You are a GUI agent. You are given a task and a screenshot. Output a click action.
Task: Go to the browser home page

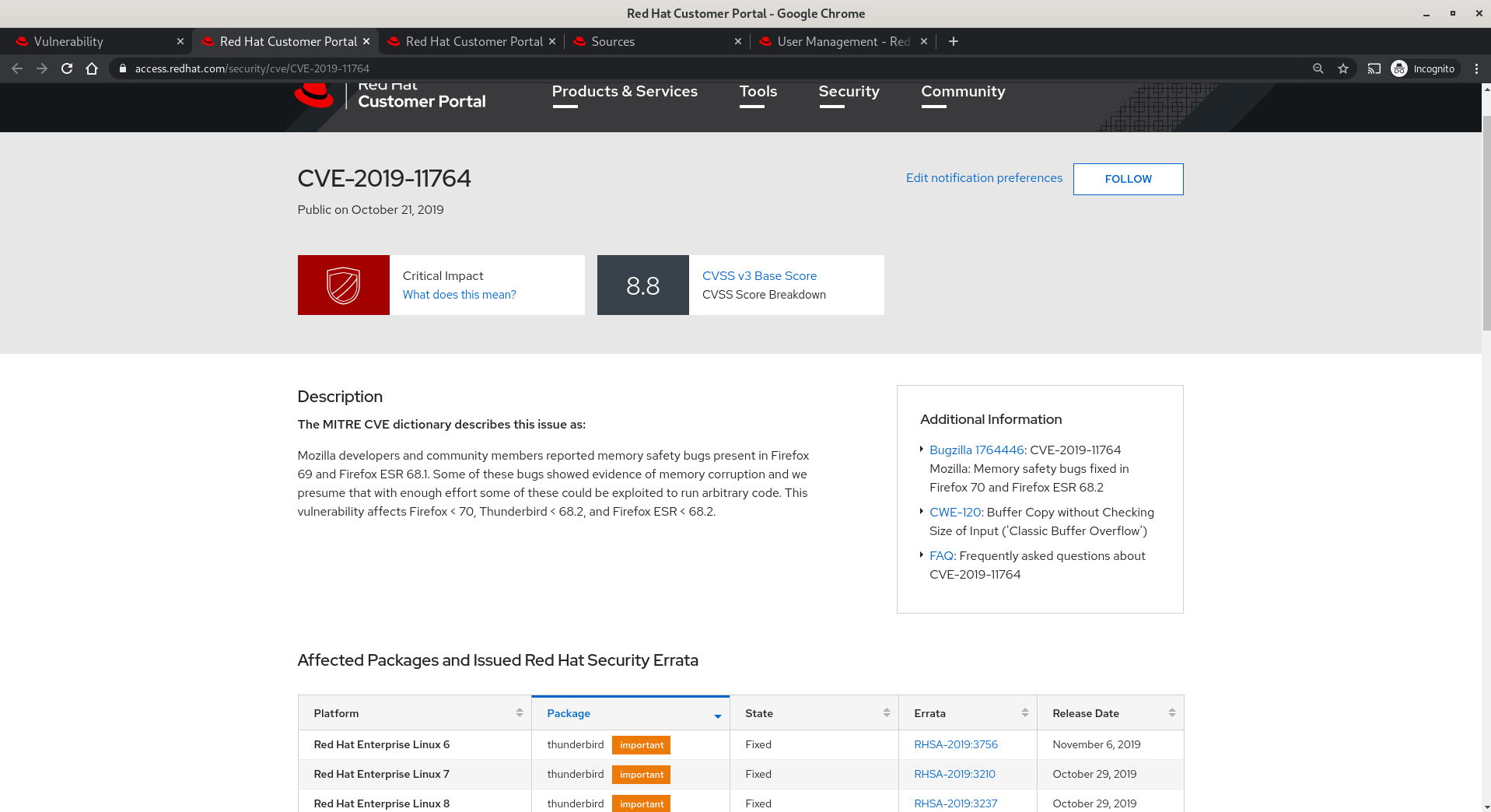coord(92,68)
